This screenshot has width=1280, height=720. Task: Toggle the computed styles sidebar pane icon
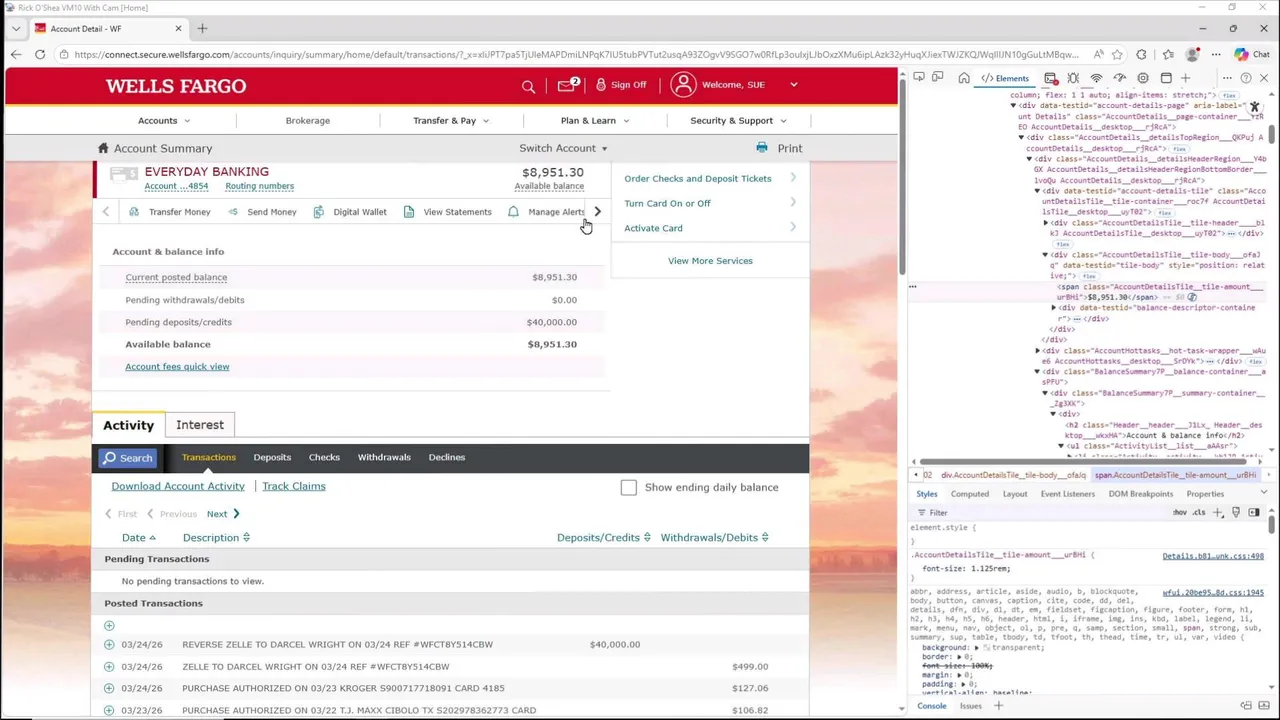coord(1253,512)
